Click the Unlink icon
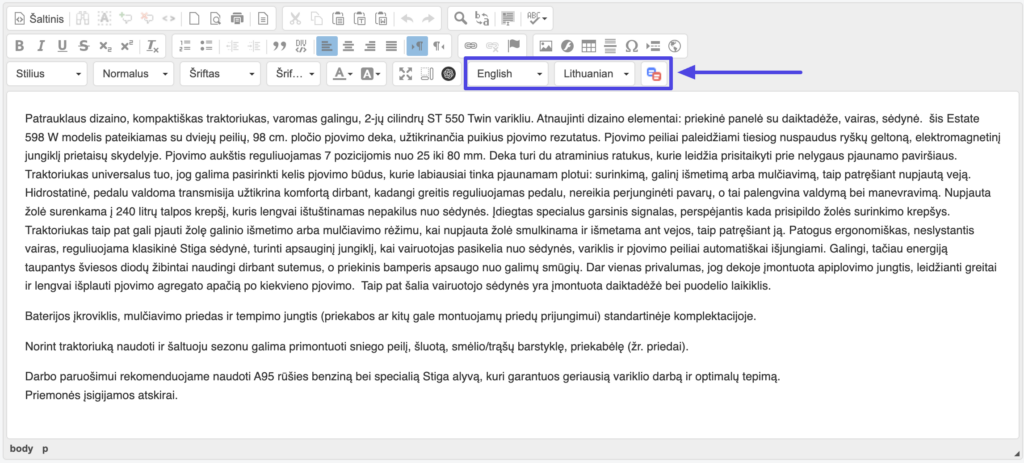This screenshot has width=1024, height=463. [493, 46]
